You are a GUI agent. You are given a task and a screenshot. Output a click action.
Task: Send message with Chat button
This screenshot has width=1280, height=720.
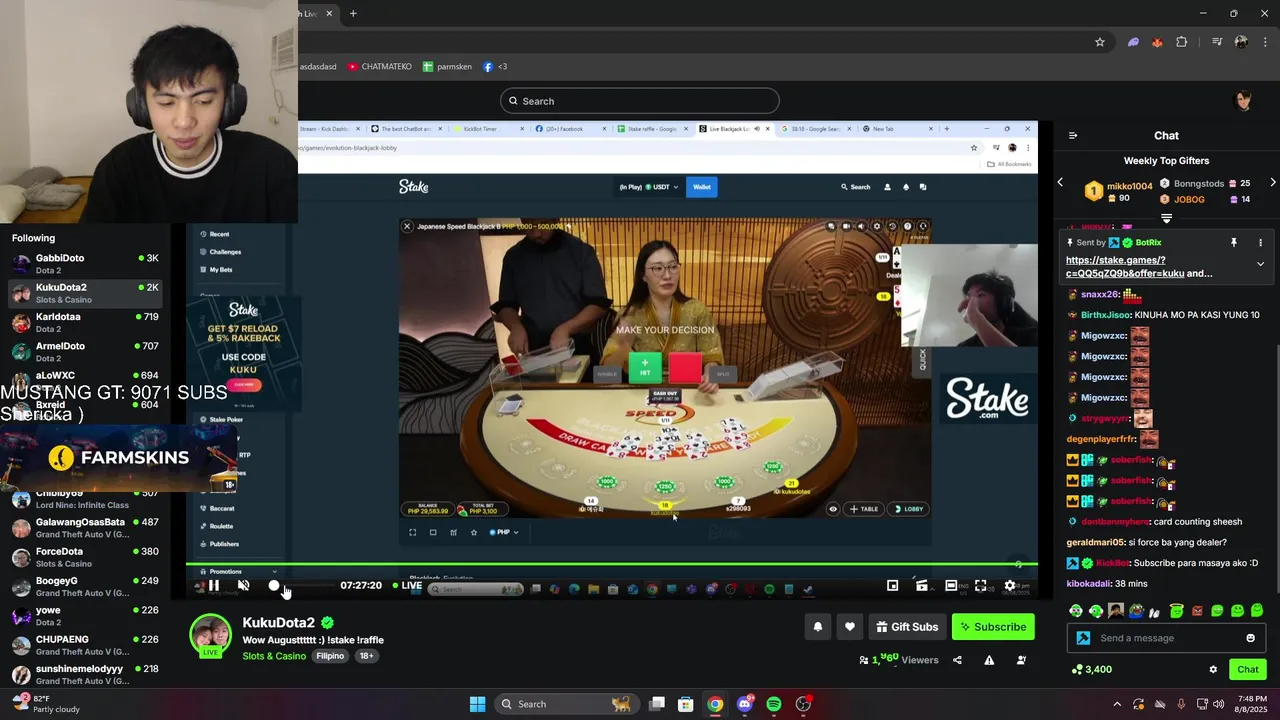coord(1248,669)
